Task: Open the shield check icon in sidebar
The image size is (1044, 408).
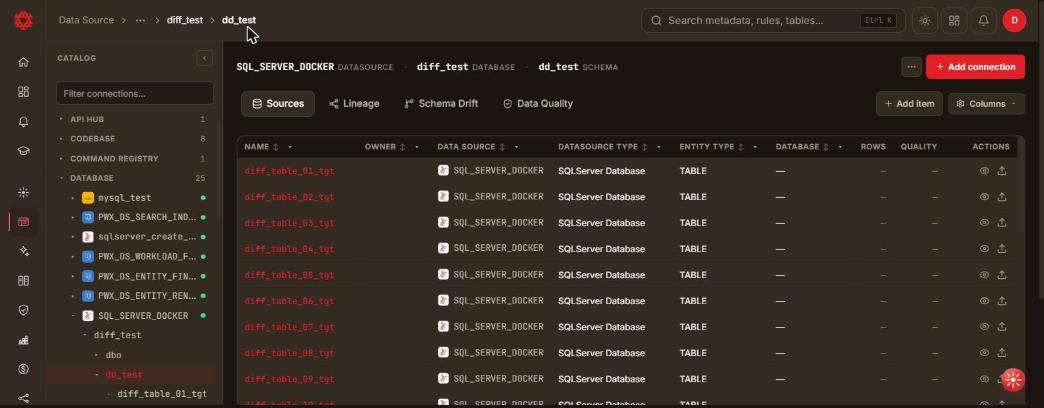Action: pos(23,310)
